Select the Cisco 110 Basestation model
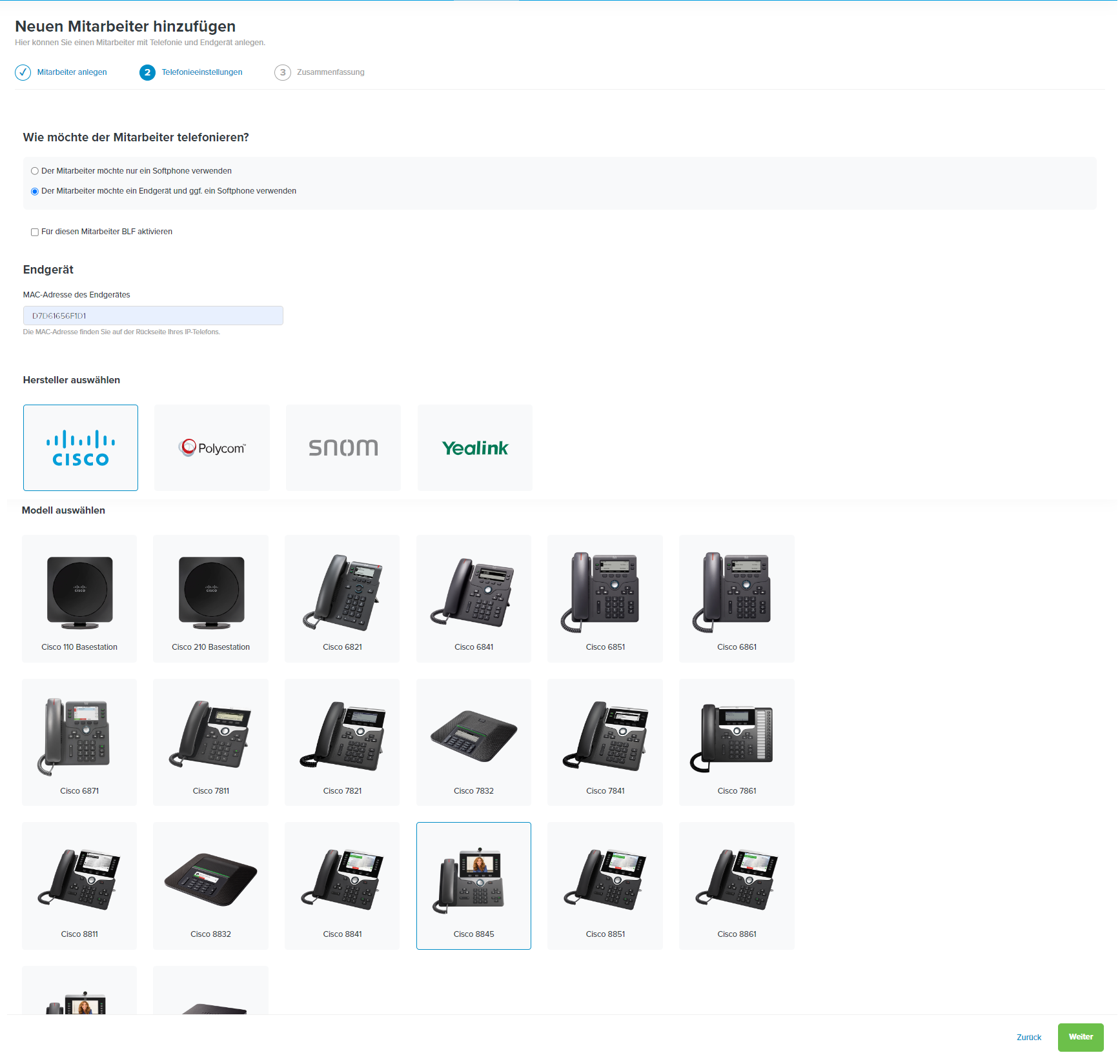This screenshot has width=1120, height=1064. 79,598
